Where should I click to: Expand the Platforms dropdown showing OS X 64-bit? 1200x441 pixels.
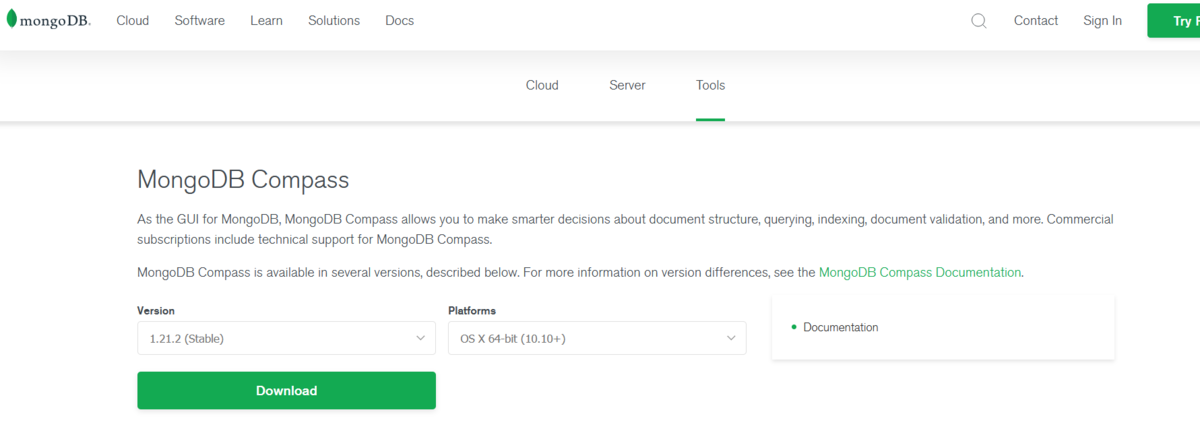[597, 338]
